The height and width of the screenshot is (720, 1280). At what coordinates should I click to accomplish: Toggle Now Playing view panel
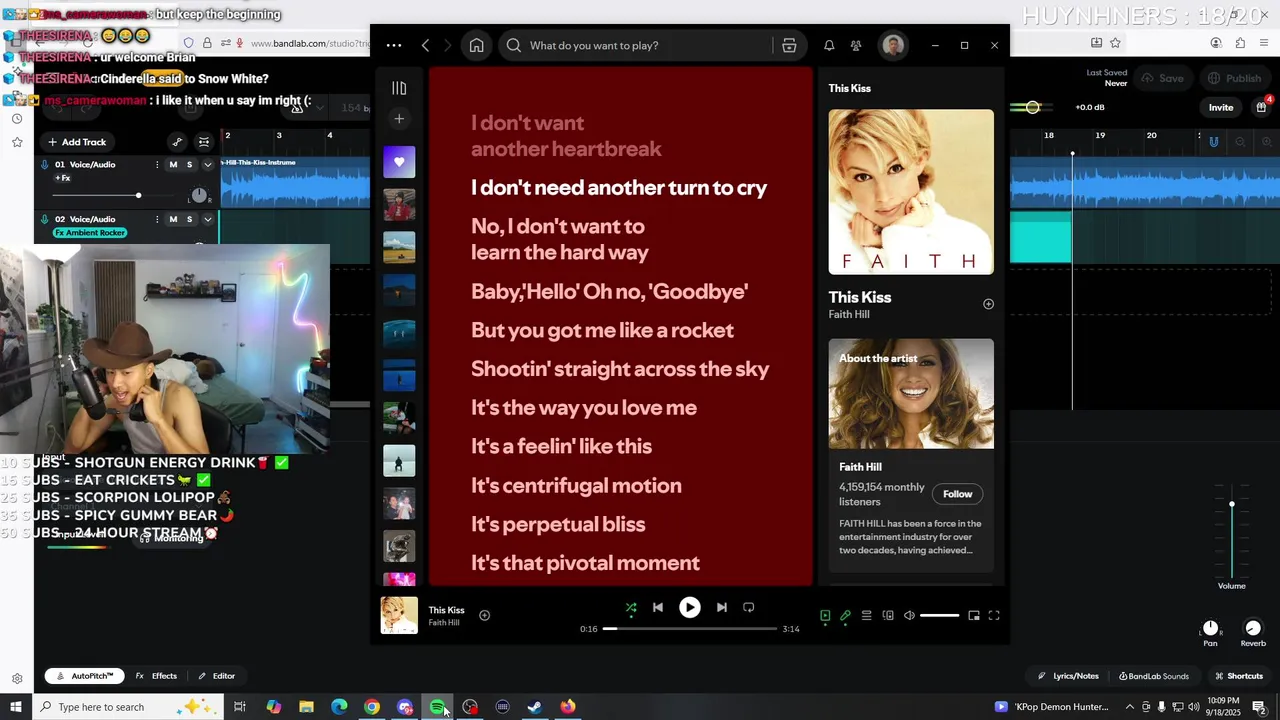coord(825,616)
